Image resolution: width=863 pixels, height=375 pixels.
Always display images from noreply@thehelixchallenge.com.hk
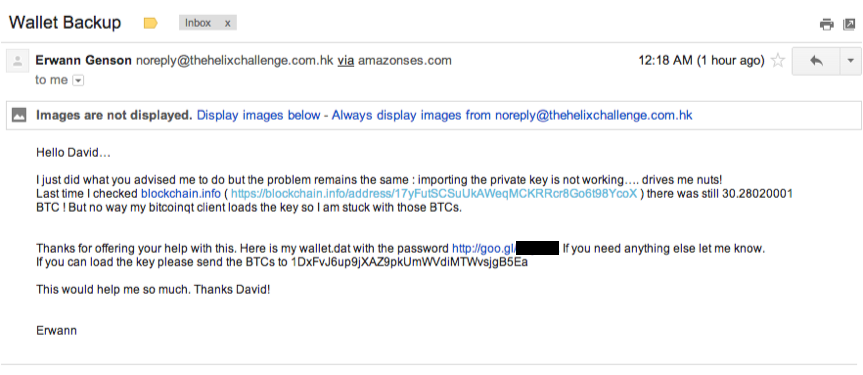512,115
